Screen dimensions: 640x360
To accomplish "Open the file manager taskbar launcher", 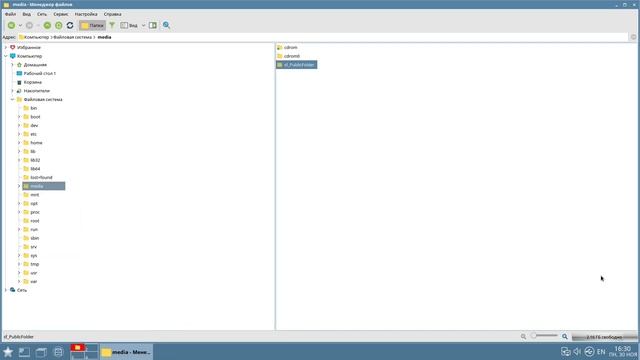I will (x=41, y=352).
